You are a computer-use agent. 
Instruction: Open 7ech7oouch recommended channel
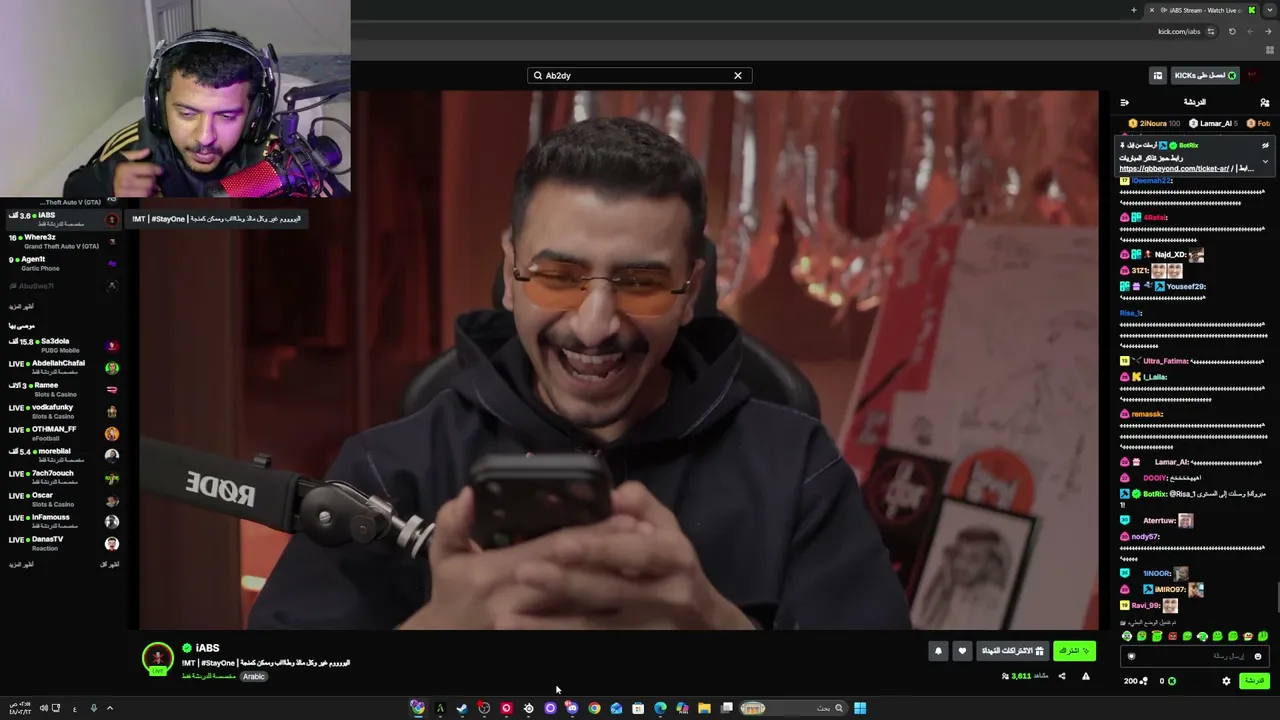(62, 477)
